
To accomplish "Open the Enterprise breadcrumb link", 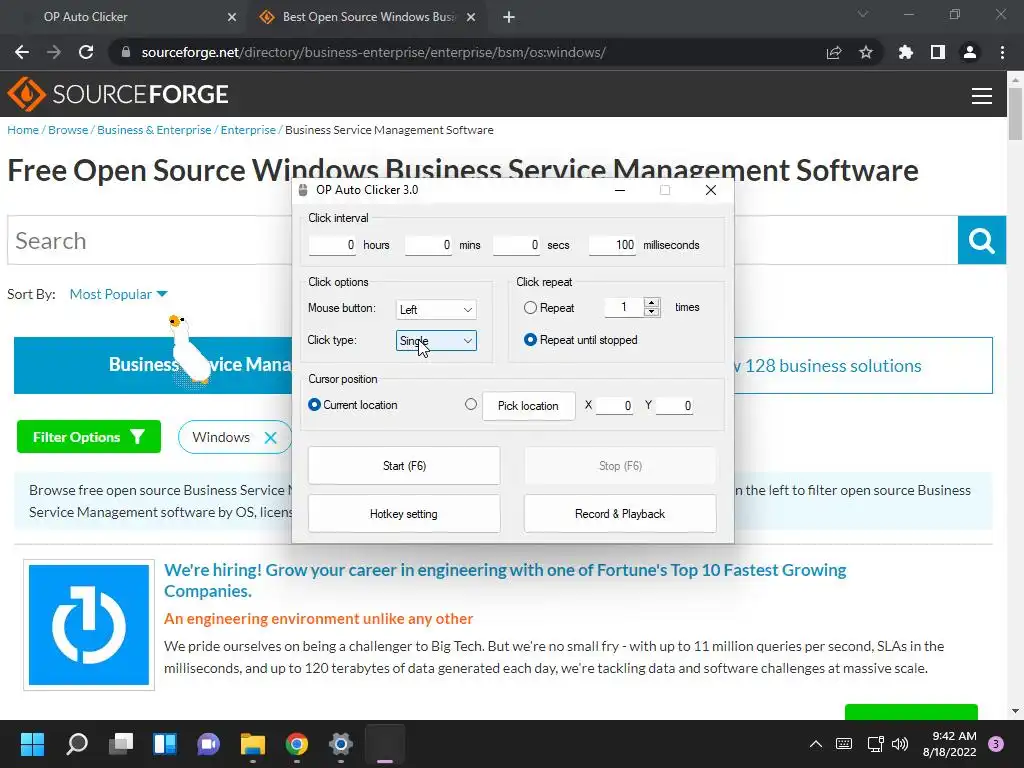I will coord(248,130).
